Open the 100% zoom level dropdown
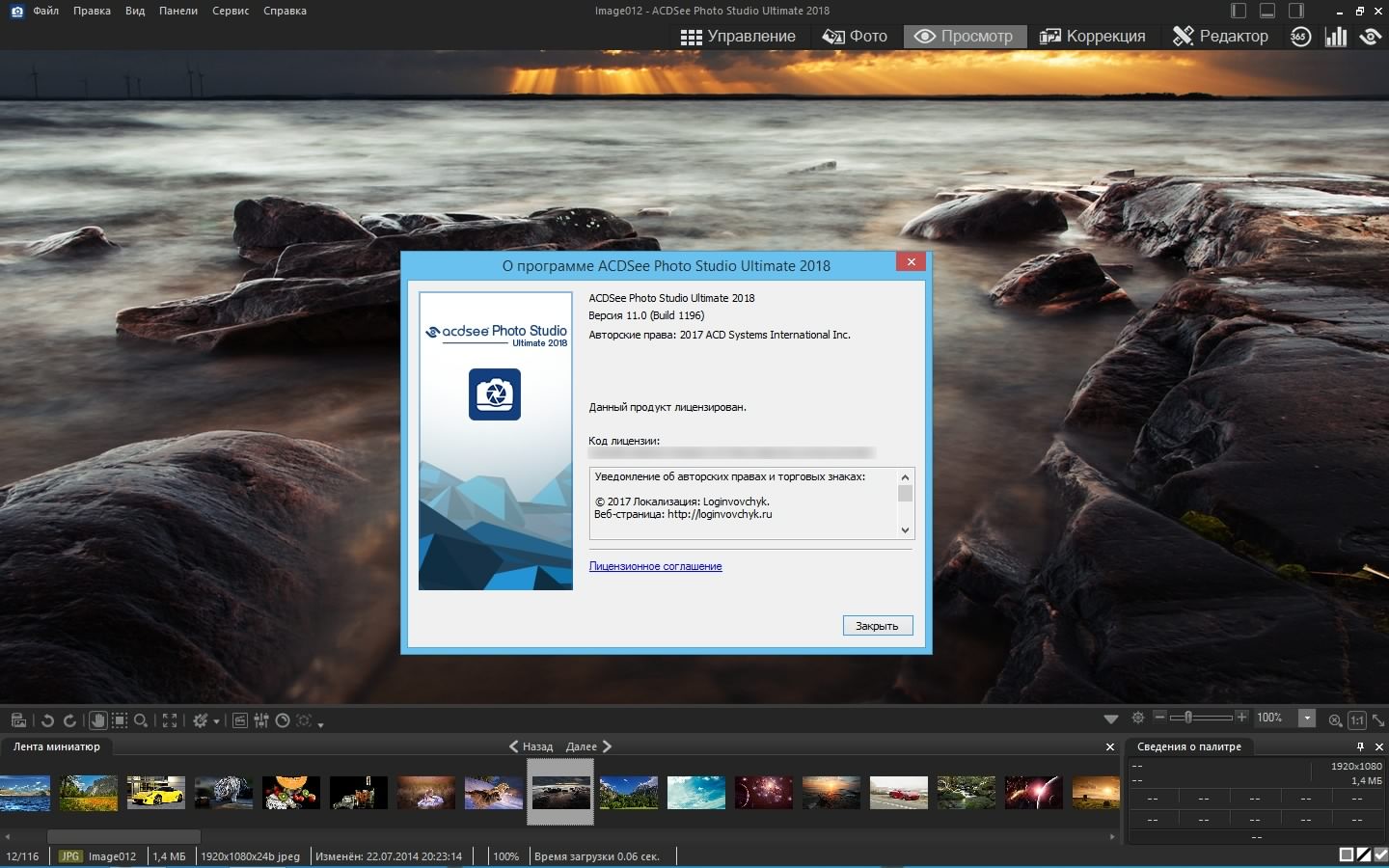The image size is (1389, 868). click(x=1307, y=718)
